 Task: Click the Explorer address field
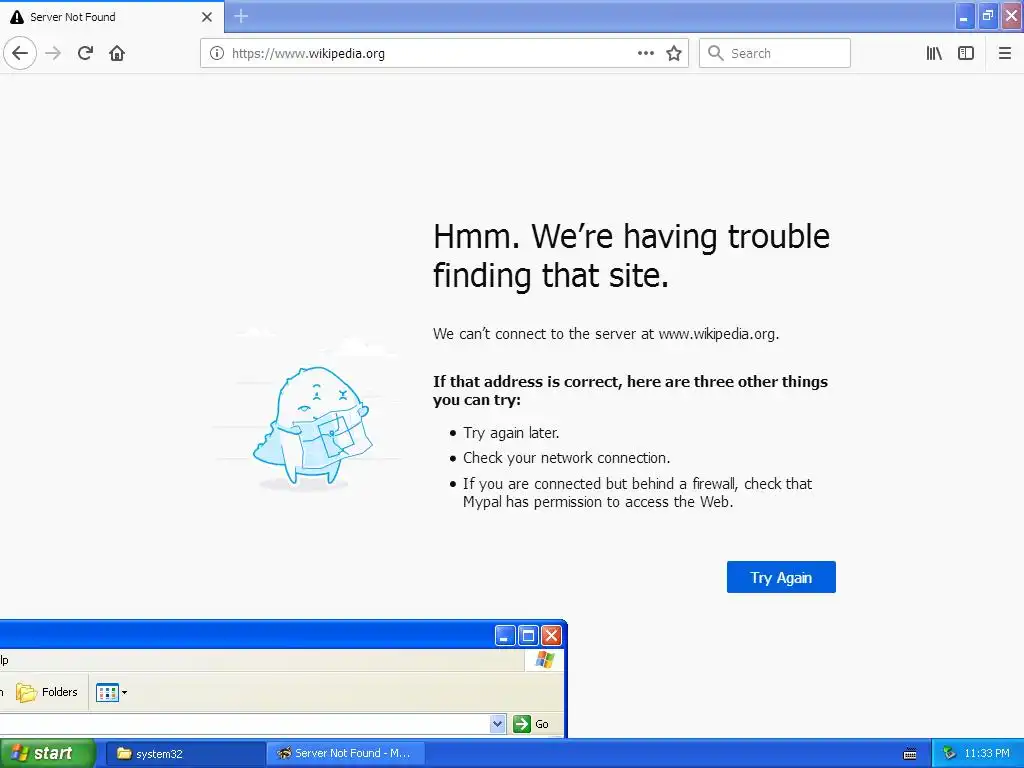244,724
